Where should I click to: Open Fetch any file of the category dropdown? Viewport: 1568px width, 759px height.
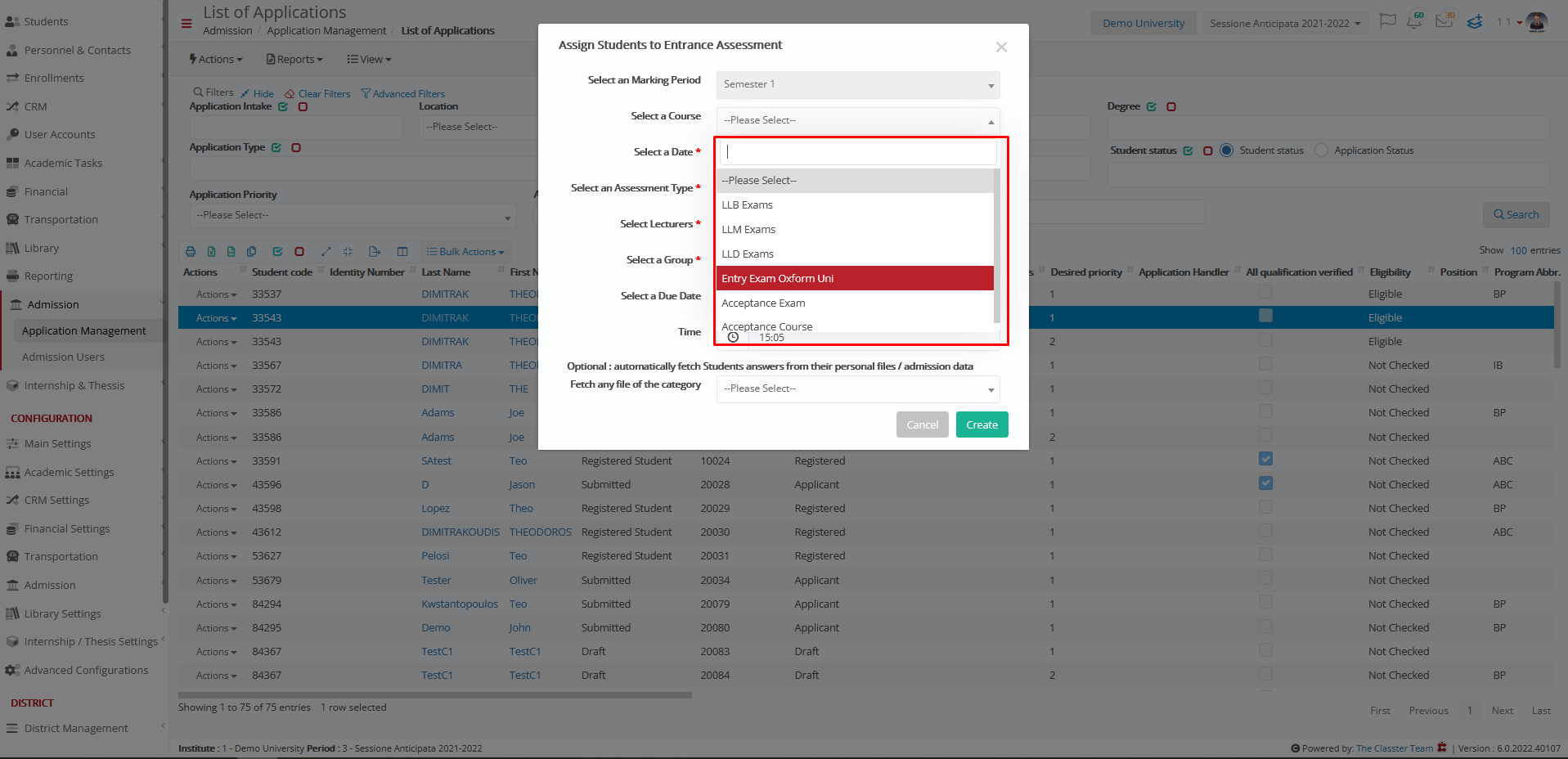pos(858,388)
